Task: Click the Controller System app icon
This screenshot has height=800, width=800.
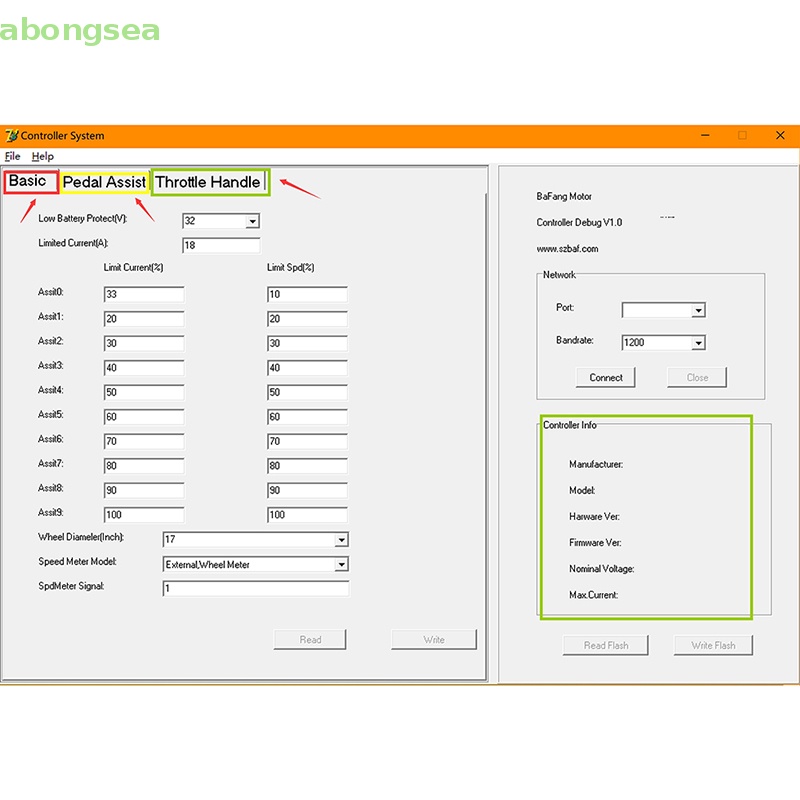Action: 12,136
